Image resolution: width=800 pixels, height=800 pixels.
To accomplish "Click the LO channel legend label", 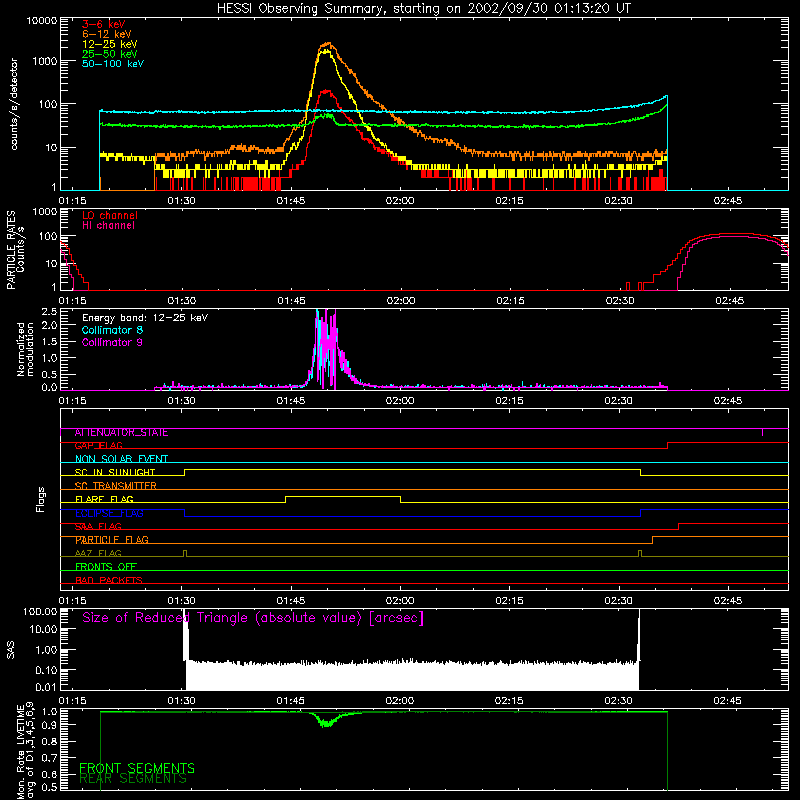I will point(110,215).
